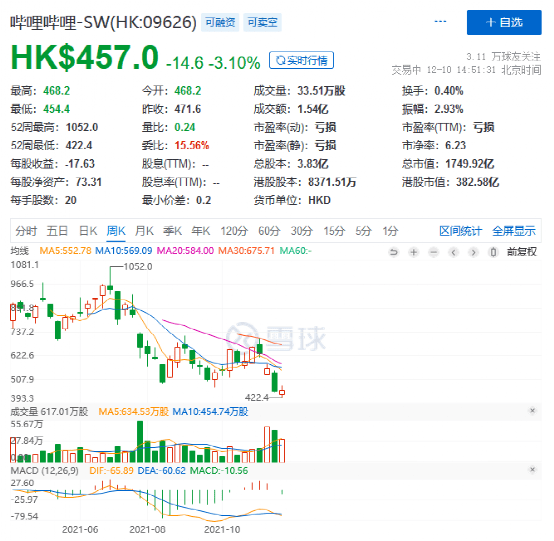The width and height of the screenshot is (554, 541).
Task: Zoom in the K-line chart with plus icon
Action: 413,252
